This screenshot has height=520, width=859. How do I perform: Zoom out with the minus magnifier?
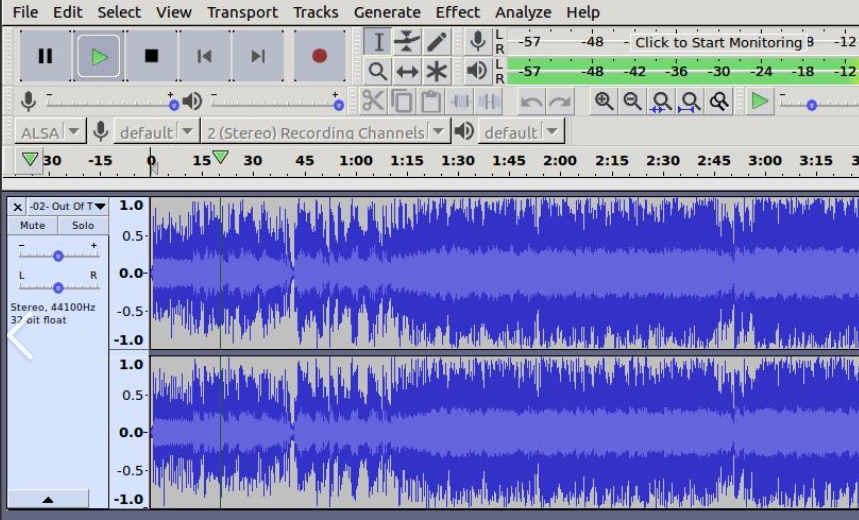(x=633, y=101)
